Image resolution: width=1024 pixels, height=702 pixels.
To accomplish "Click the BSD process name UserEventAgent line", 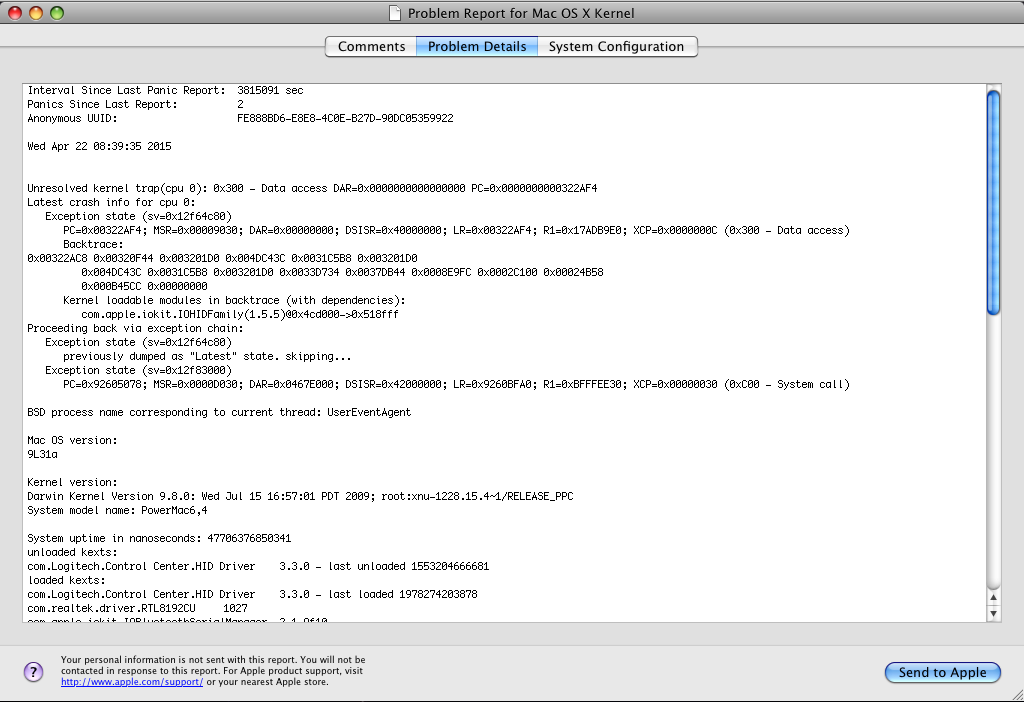I will pos(219,412).
